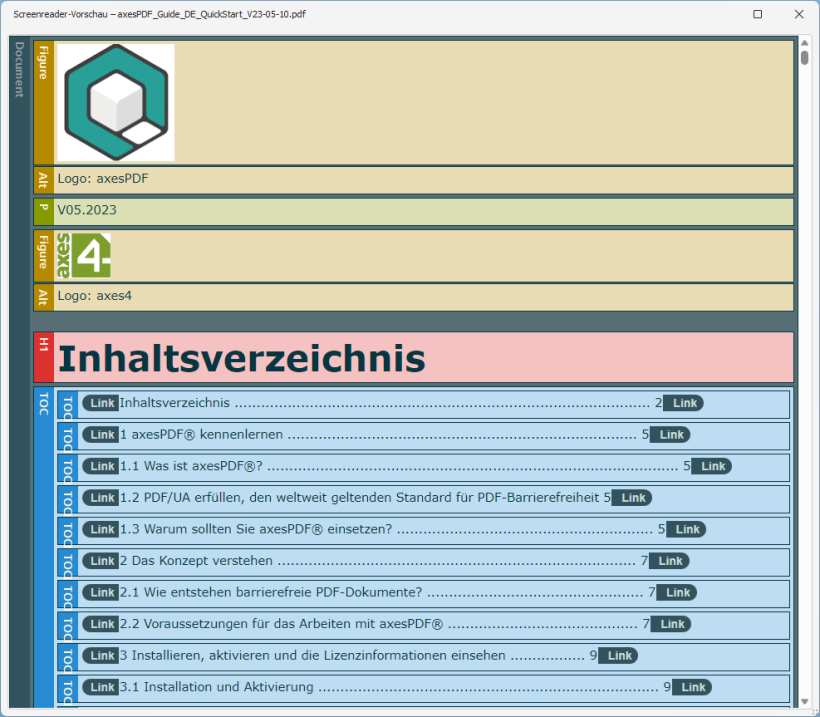Click the axesPDF hexagon logo figure

pos(116,103)
